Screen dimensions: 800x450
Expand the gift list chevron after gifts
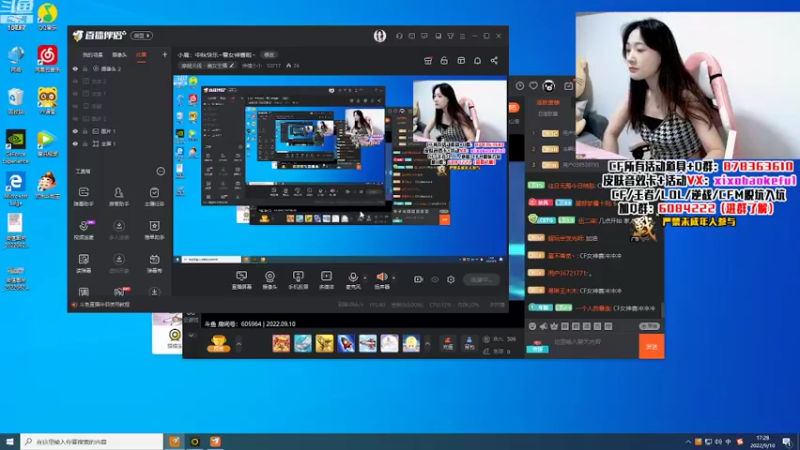428,343
